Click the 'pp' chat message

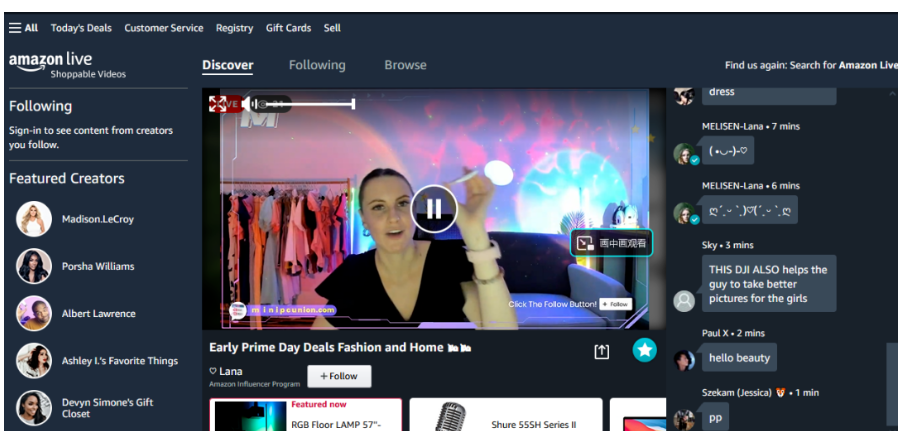pos(715,417)
